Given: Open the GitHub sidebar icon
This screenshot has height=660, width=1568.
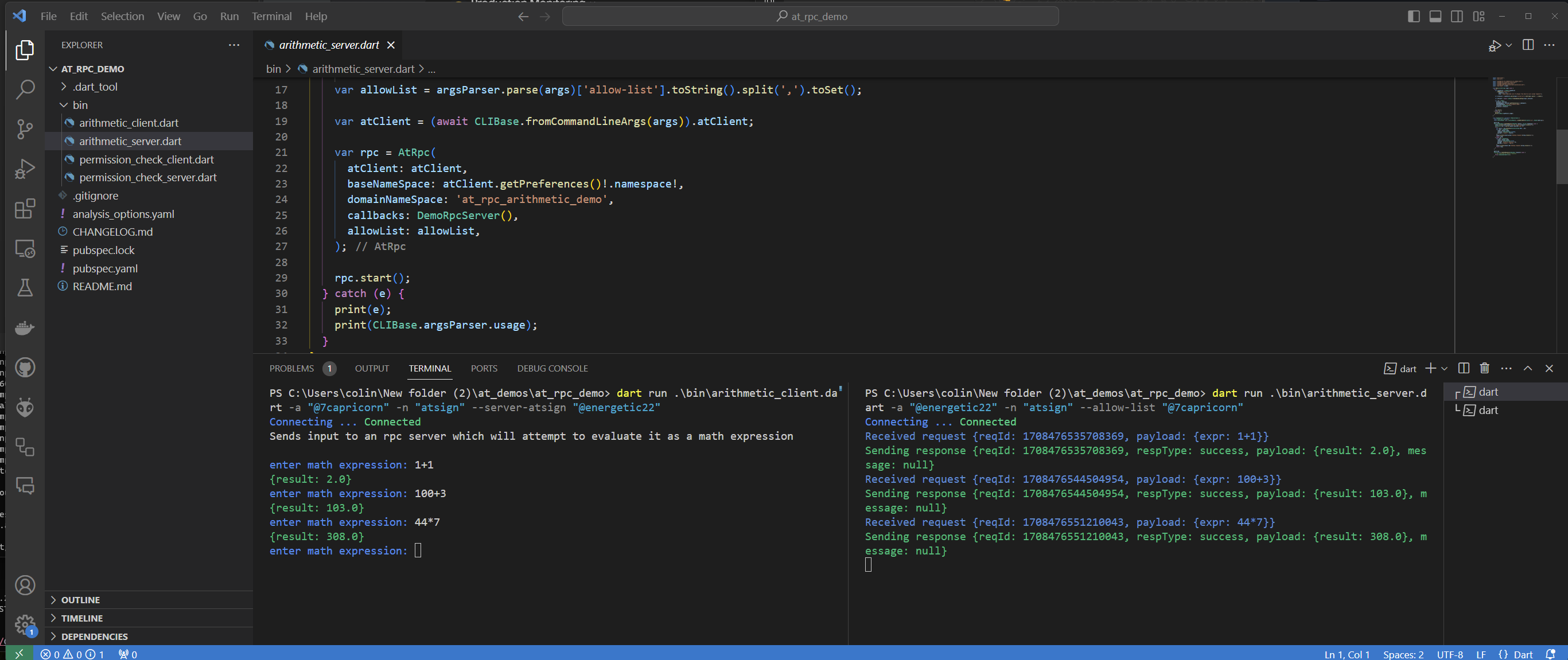Looking at the screenshot, I should click(24, 368).
